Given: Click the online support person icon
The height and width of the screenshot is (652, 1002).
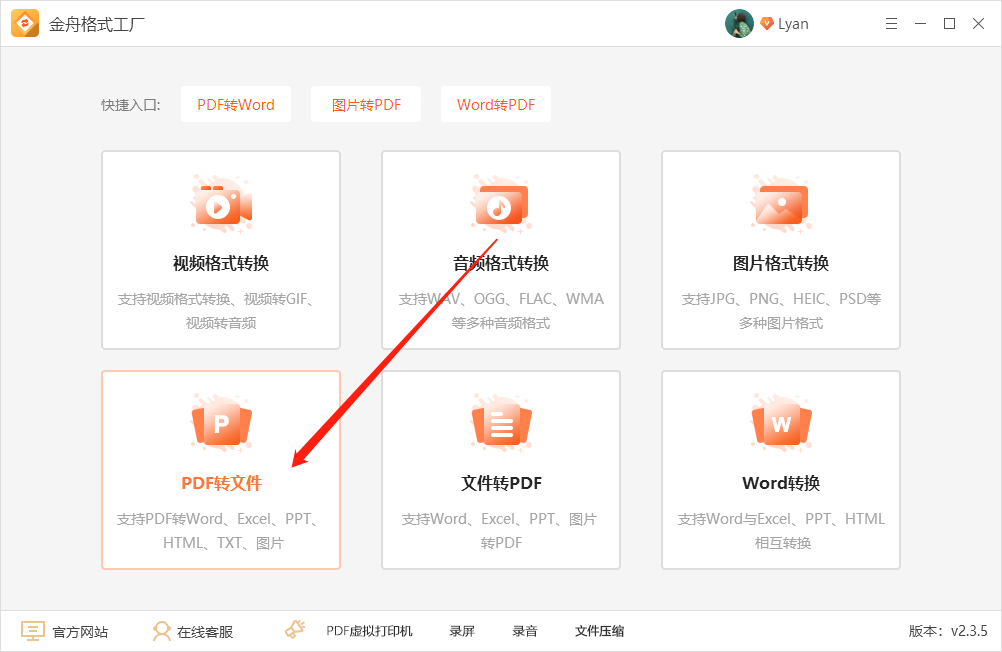Looking at the screenshot, I should click(162, 631).
